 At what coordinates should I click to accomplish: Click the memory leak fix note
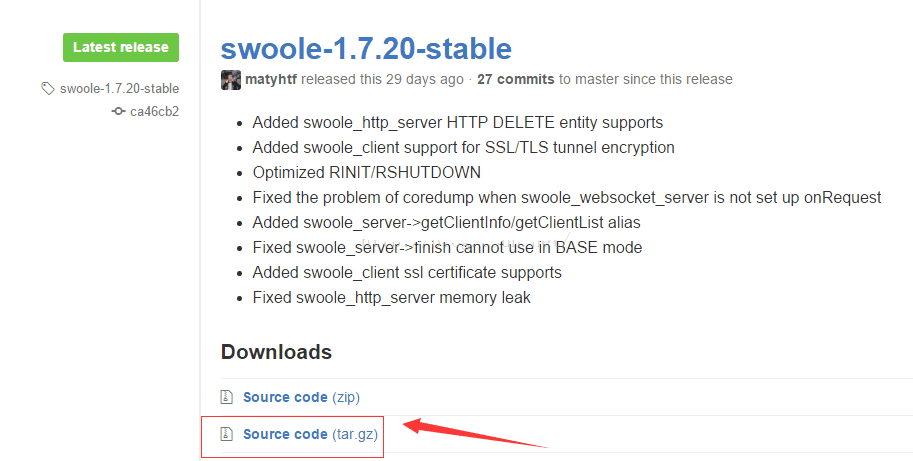(391, 298)
